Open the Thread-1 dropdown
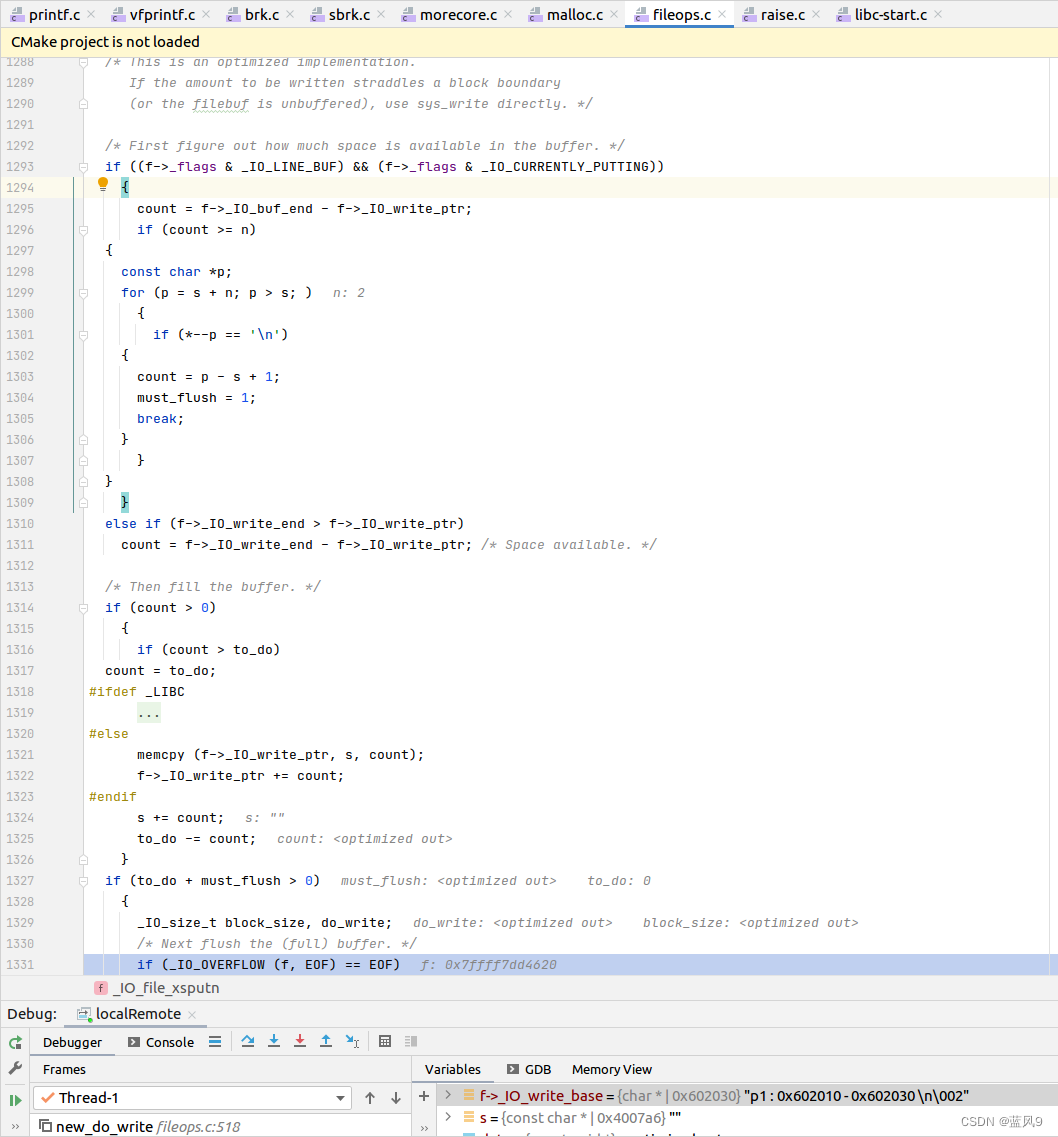Viewport: 1058px width, 1137px height. [x=340, y=1097]
